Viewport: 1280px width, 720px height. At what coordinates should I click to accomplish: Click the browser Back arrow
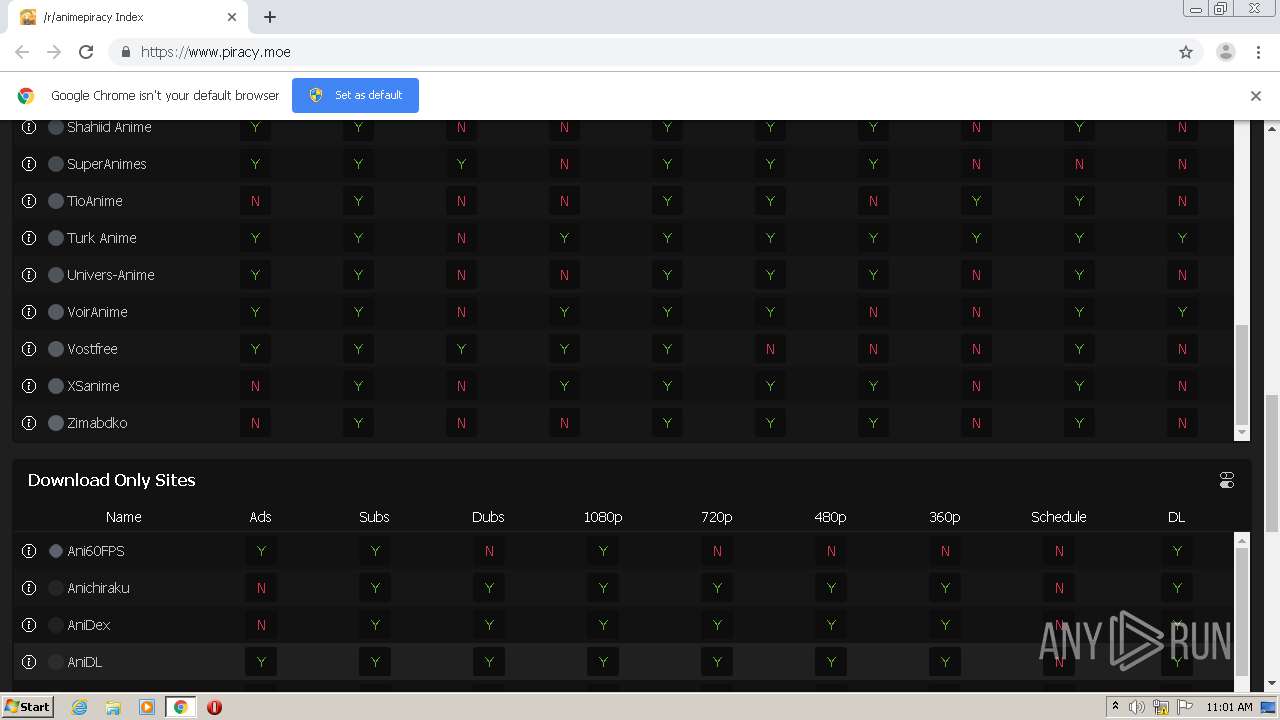click(x=22, y=52)
